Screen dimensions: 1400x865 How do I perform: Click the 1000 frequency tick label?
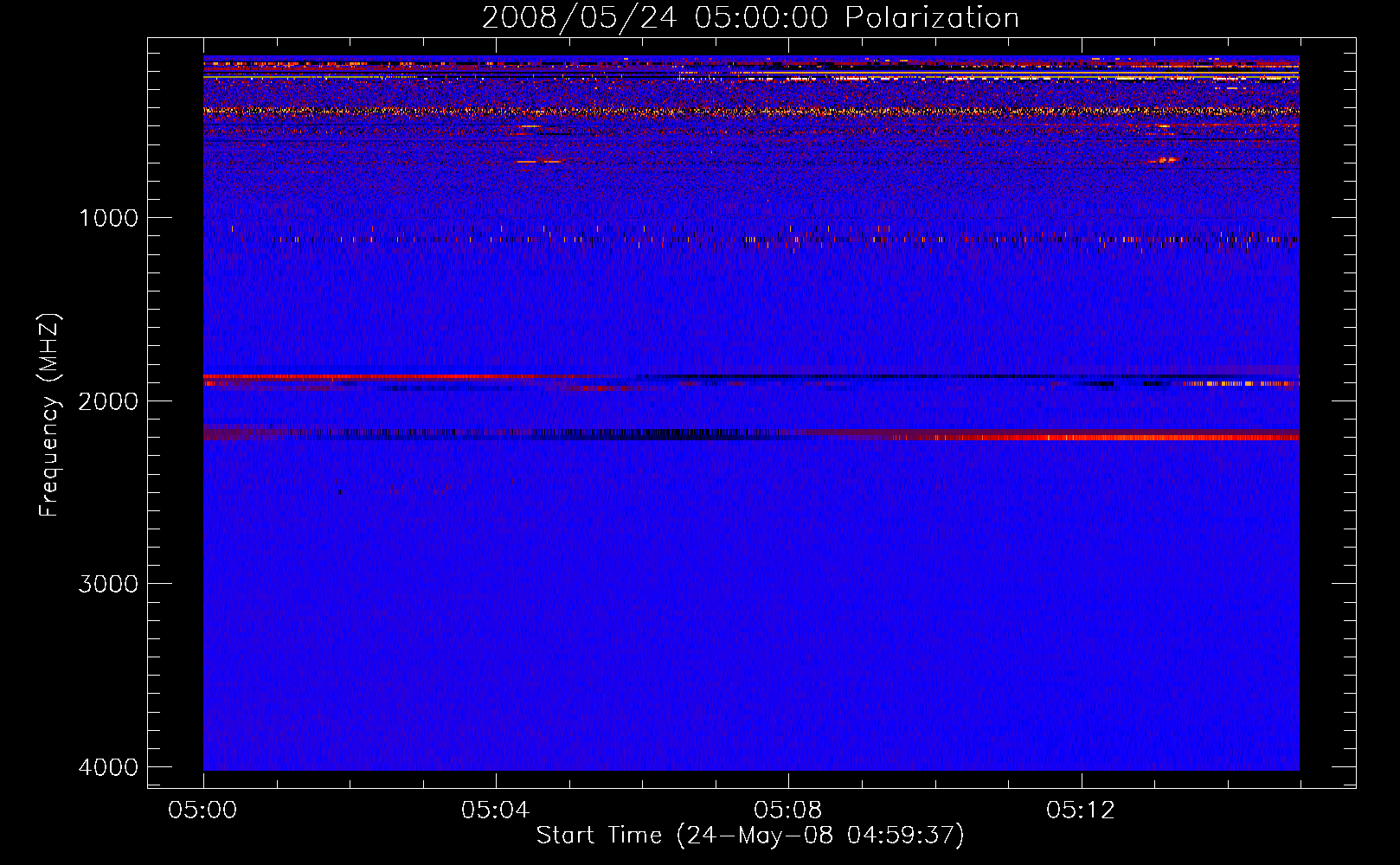pyautogui.click(x=108, y=217)
